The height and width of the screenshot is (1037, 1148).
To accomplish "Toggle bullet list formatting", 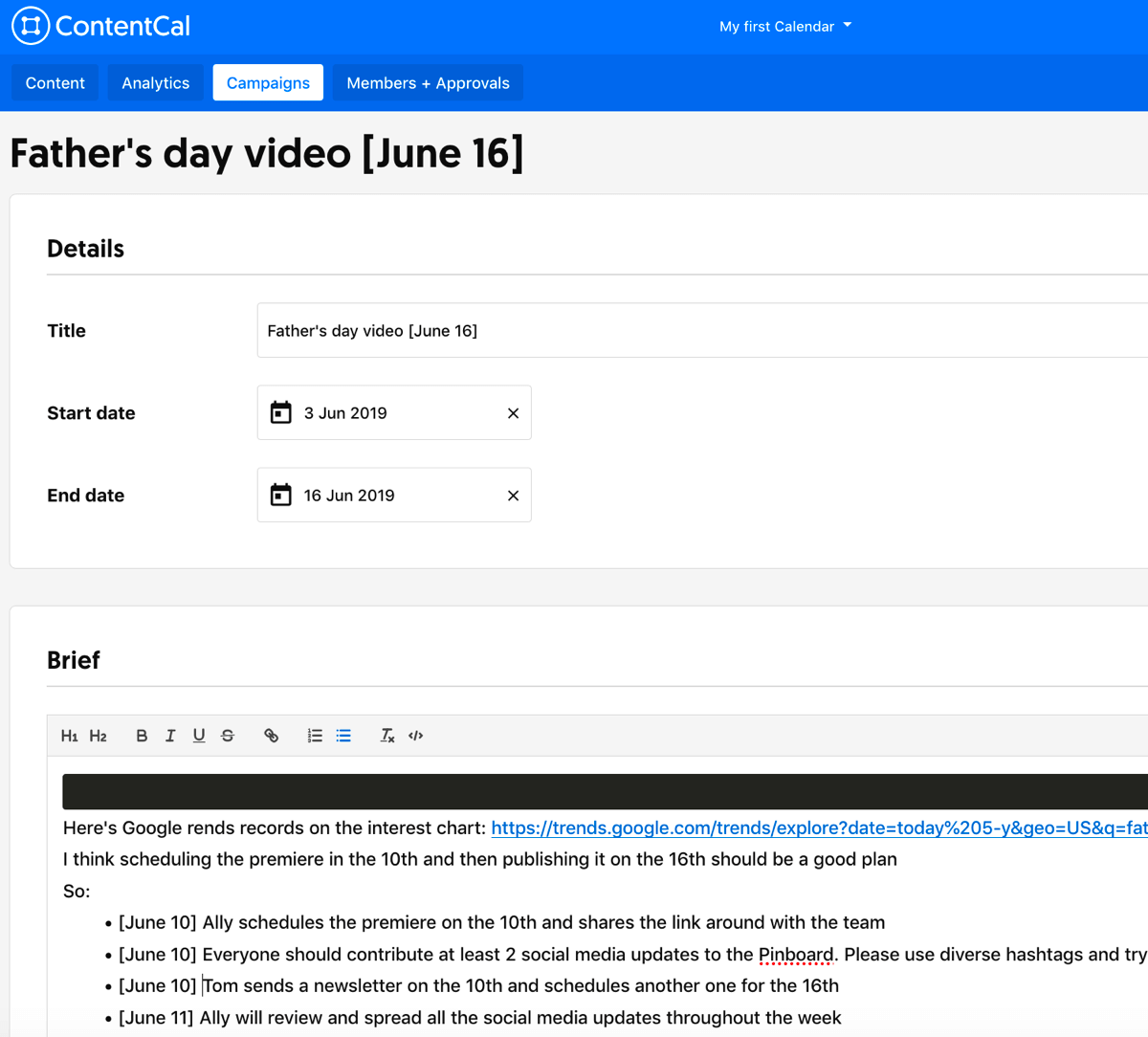I will [343, 735].
